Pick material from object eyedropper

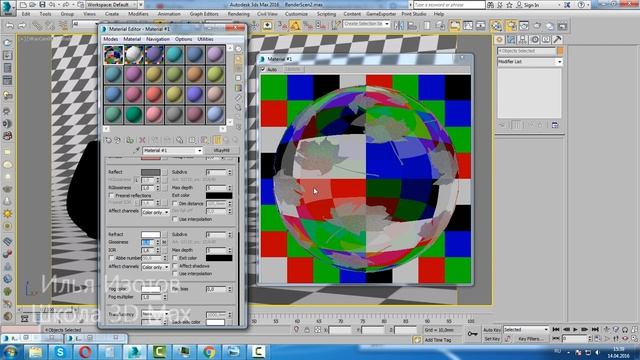pyautogui.click(x=137, y=151)
